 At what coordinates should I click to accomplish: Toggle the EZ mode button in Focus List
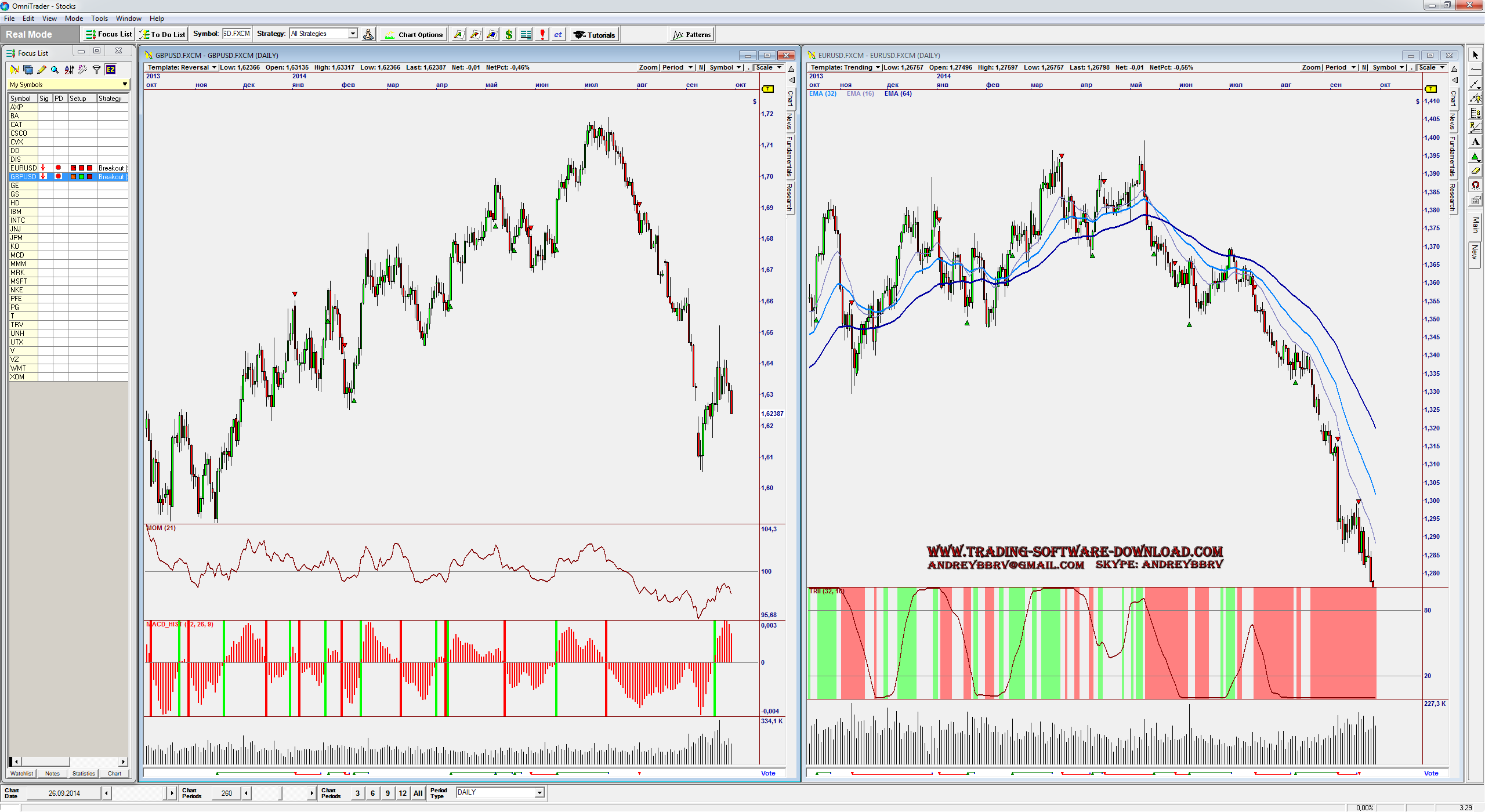pos(110,70)
